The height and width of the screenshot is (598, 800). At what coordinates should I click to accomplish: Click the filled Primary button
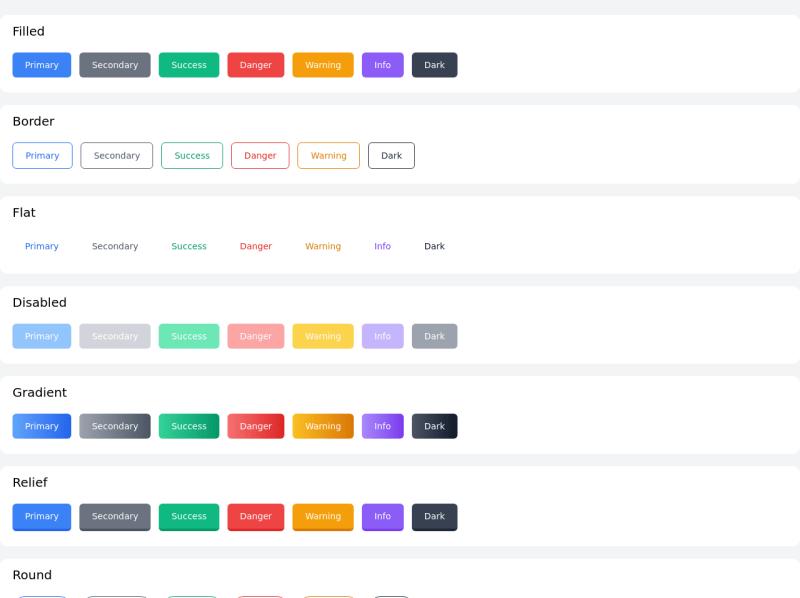click(x=41, y=64)
